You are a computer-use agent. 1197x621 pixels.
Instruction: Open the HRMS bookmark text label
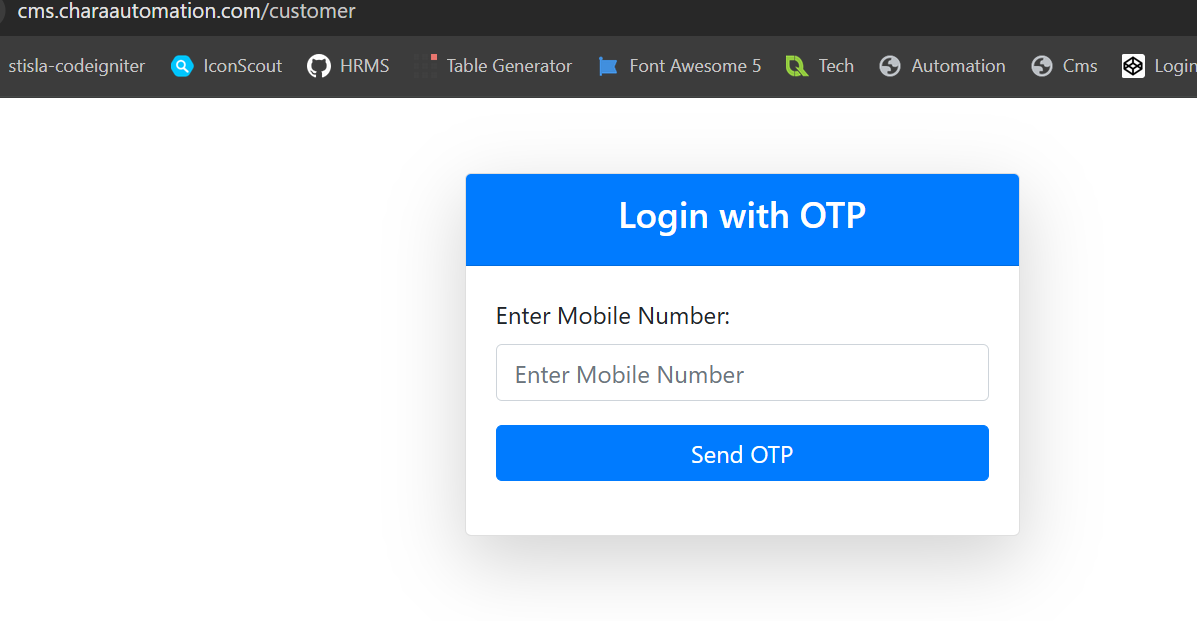364,66
